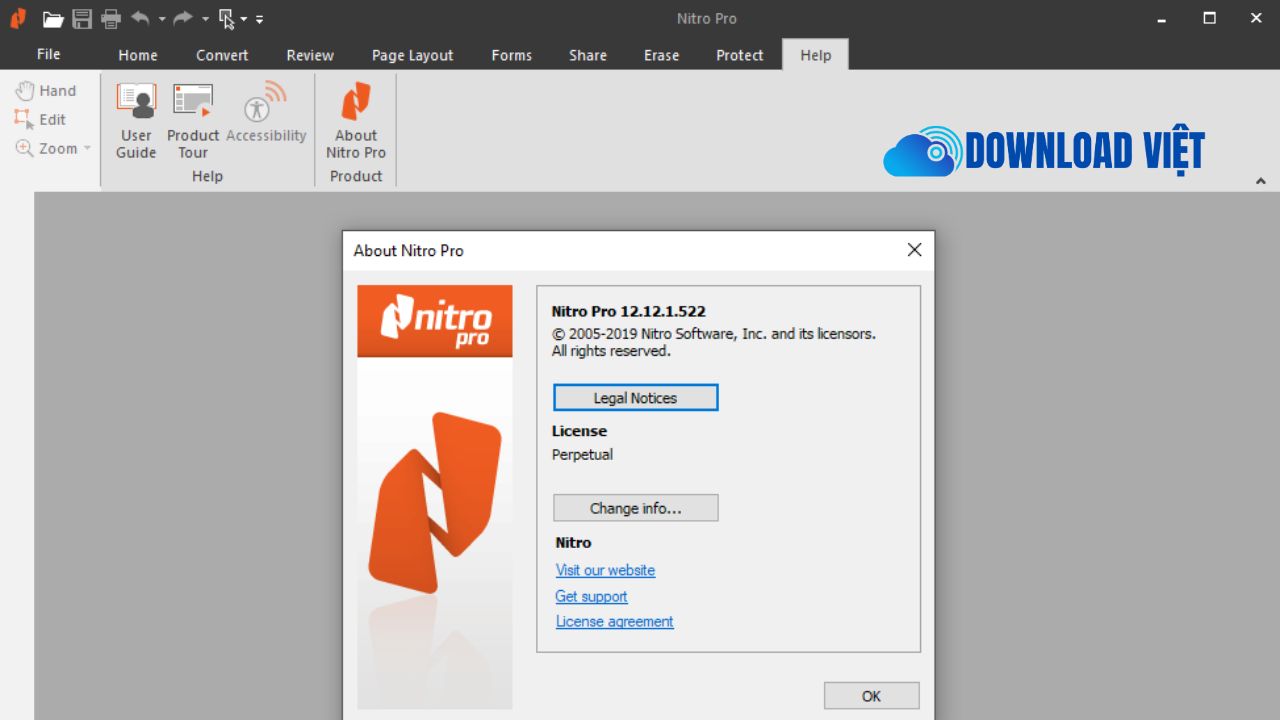Click OK in About dialog
Image resolution: width=1280 pixels, height=720 pixels.
[x=871, y=696]
